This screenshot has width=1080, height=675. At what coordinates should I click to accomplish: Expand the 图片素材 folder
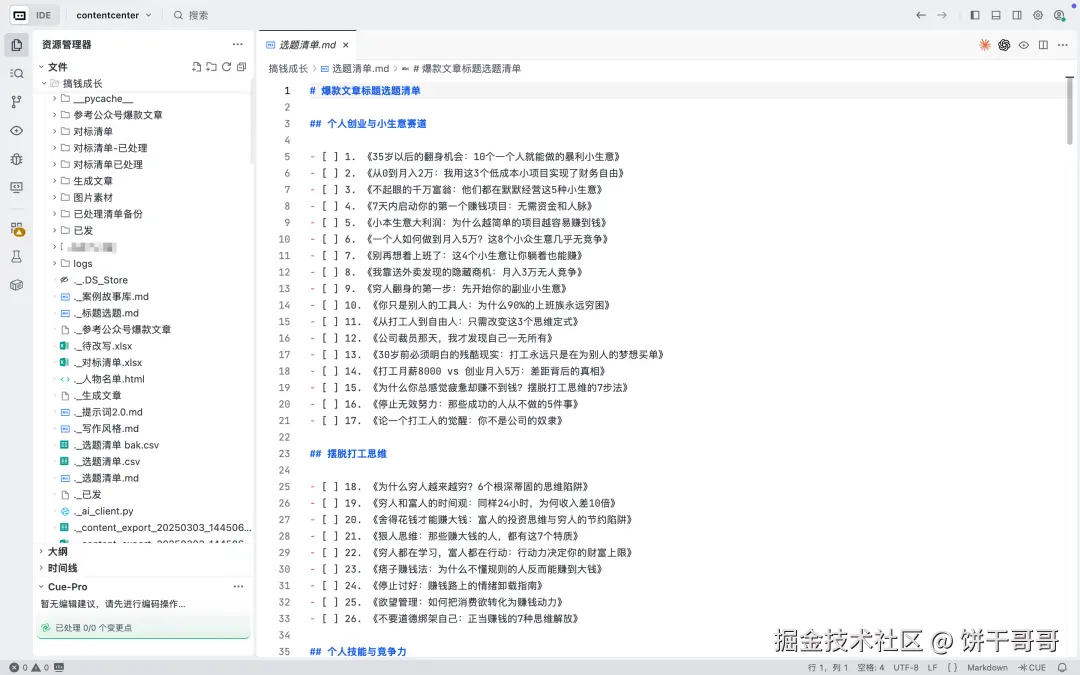54,198
